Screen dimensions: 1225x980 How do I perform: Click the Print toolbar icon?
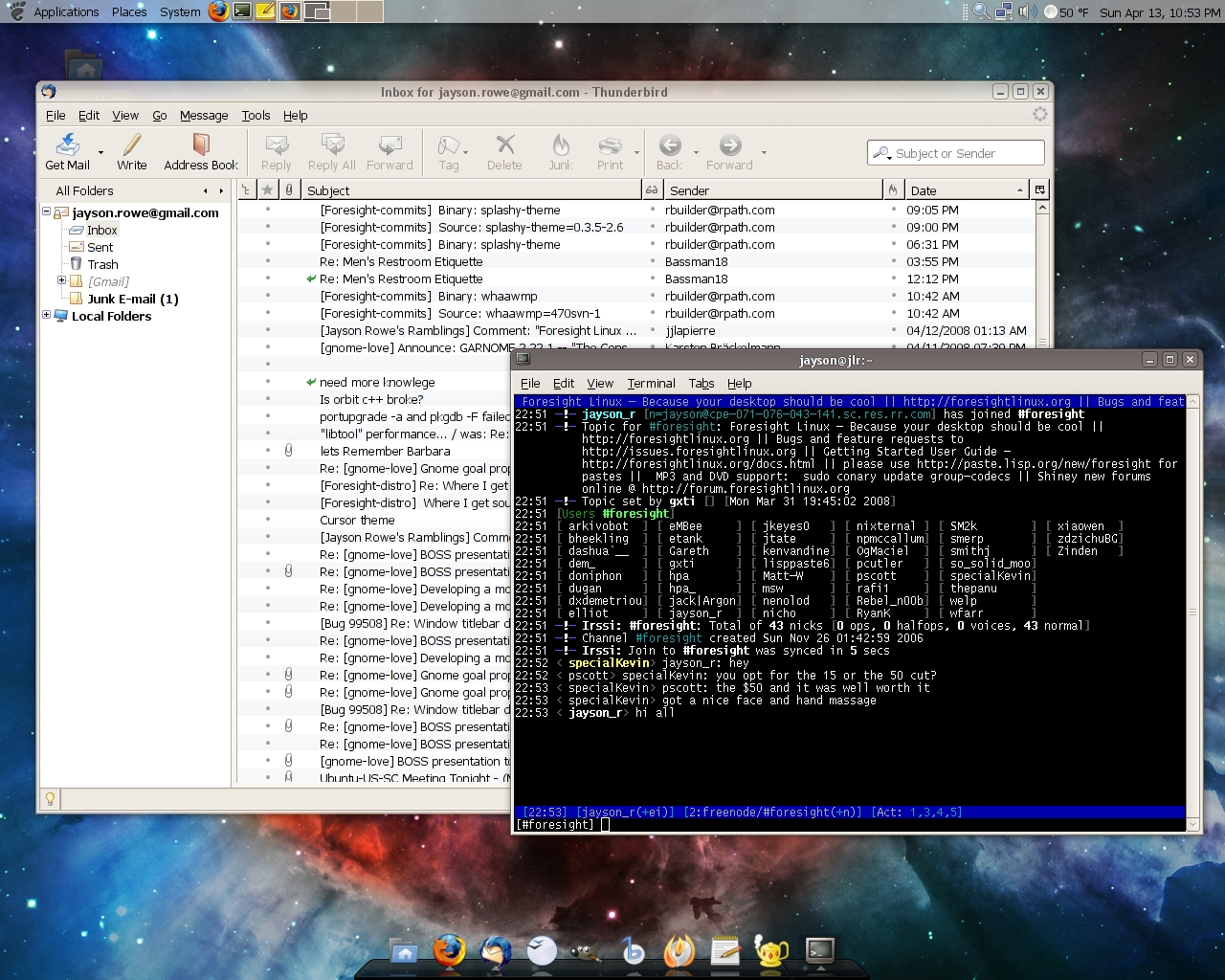610,145
